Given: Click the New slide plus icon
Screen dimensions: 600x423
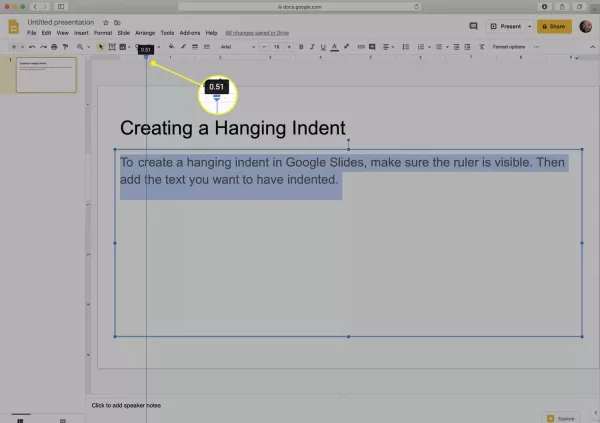Looking at the screenshot, I should coord(14,47).
